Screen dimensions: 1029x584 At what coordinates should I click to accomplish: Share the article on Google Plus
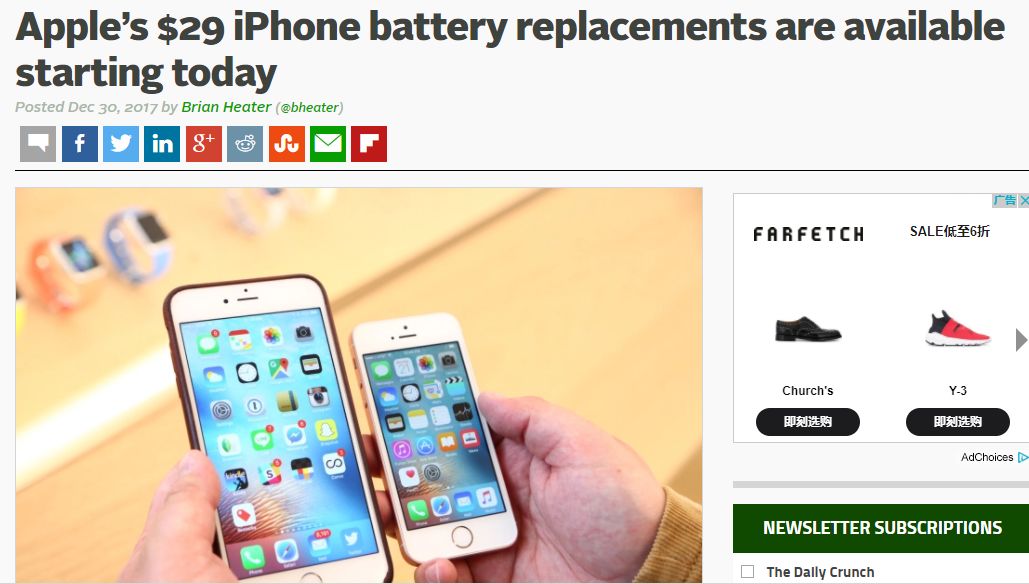(x=203, y=144)
